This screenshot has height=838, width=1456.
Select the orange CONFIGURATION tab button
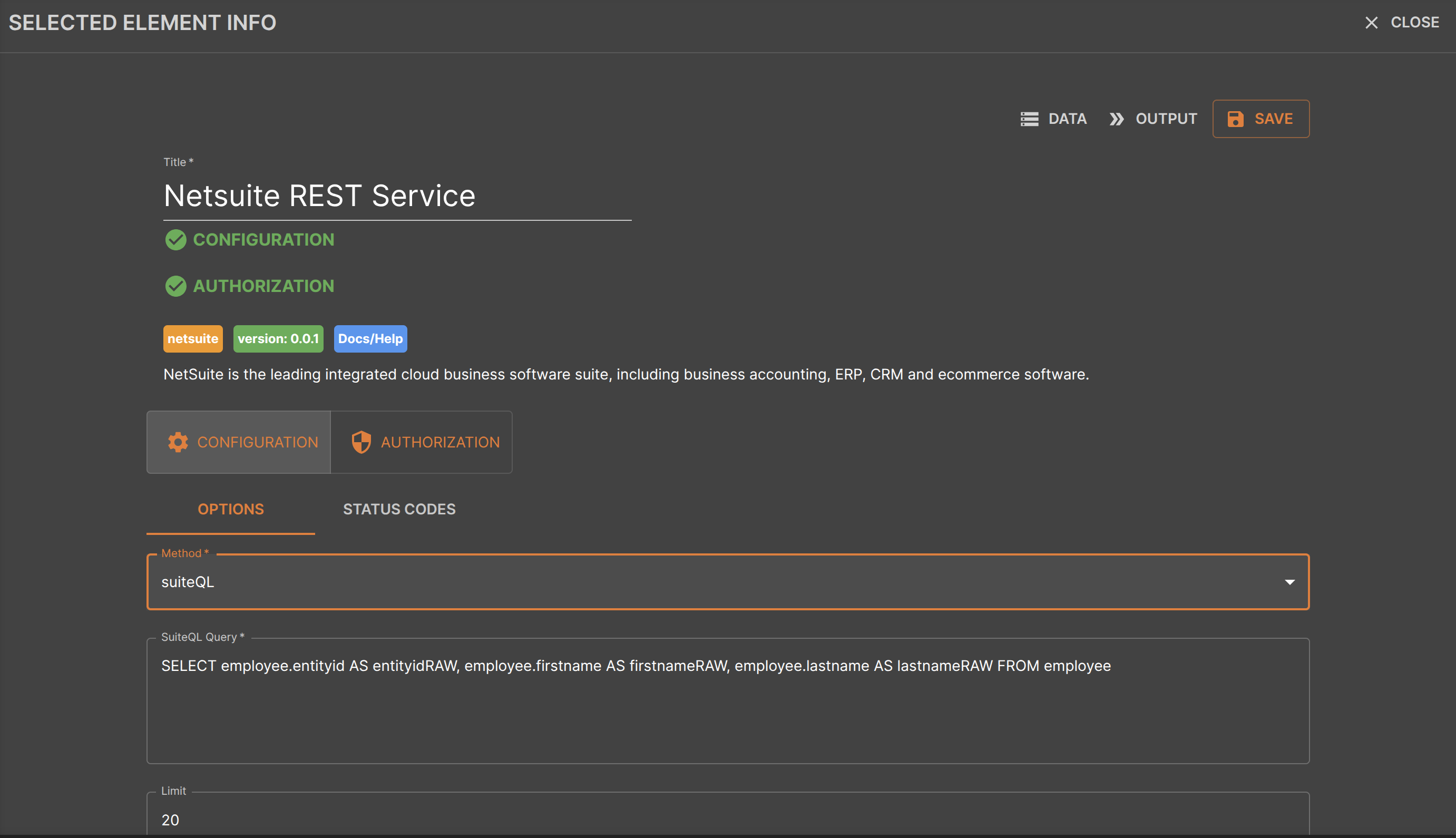click(239, 442)
